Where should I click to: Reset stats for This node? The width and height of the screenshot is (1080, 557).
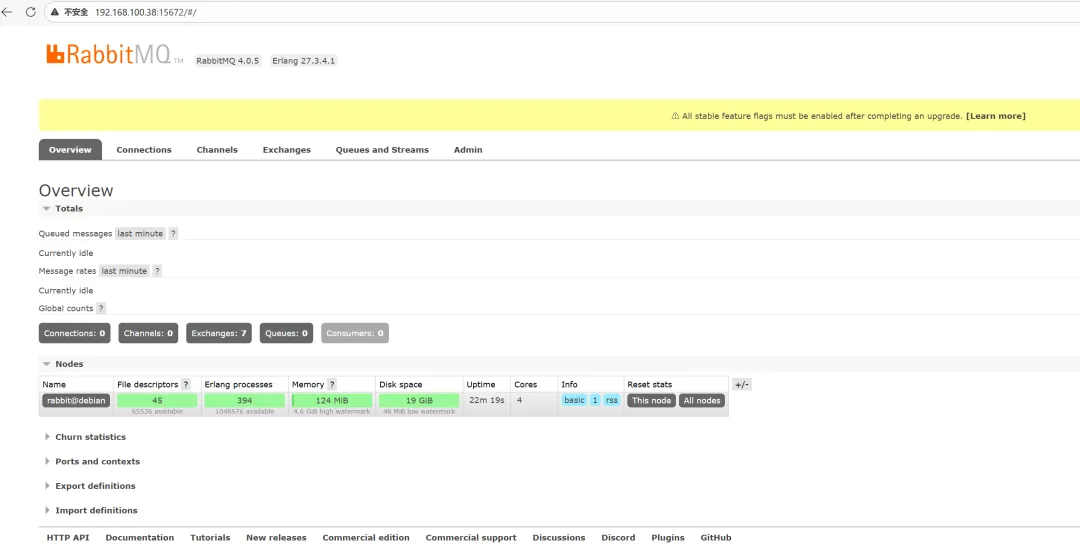click(652, 401)
